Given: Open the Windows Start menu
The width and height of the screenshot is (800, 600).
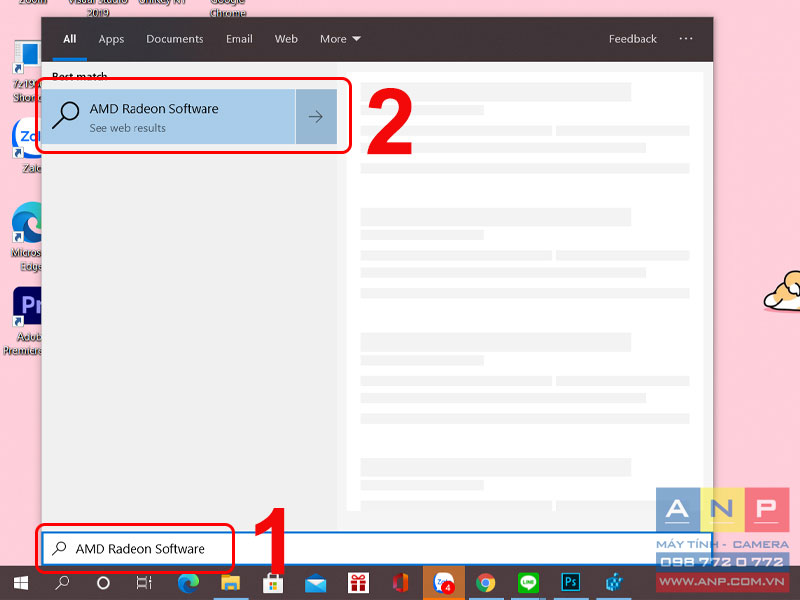Looking at the screenshot, I should tap(20, 583).
